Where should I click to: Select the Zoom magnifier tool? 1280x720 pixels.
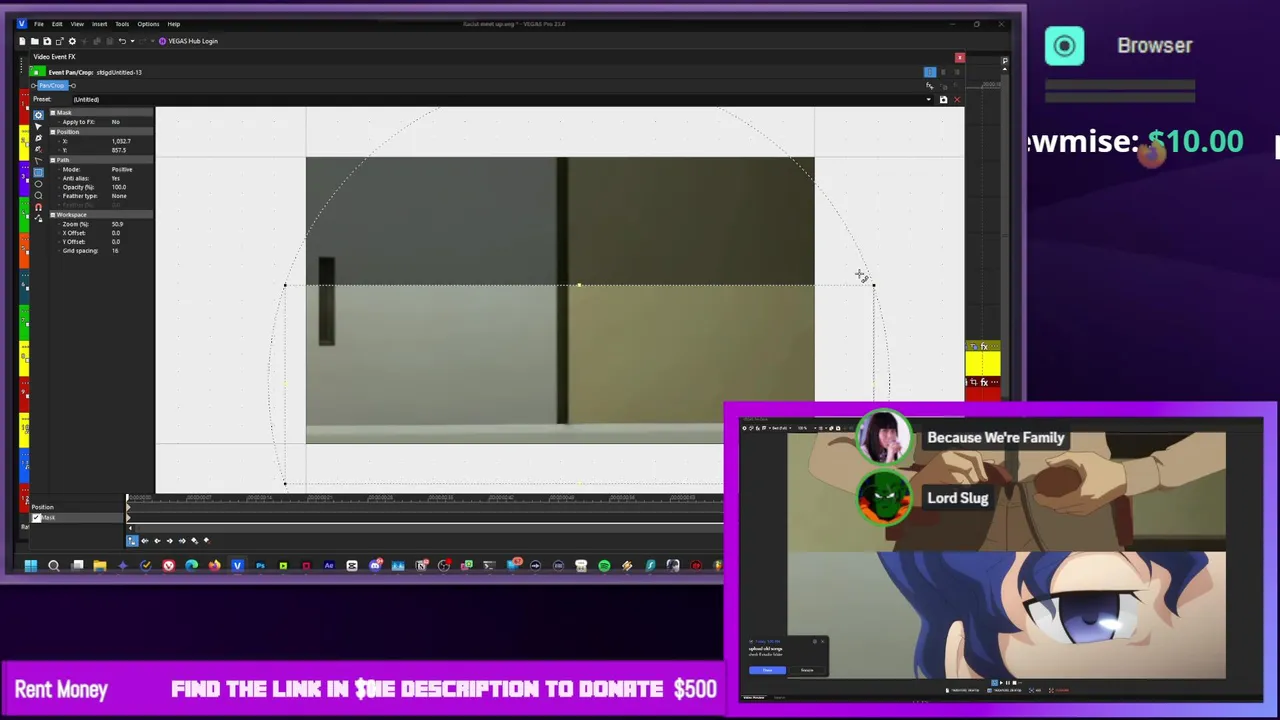pyautogui.click(x=38, y=195)
